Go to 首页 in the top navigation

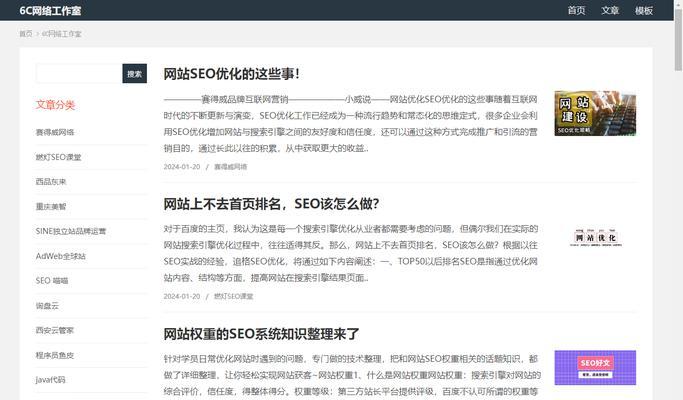pos(576,10)
